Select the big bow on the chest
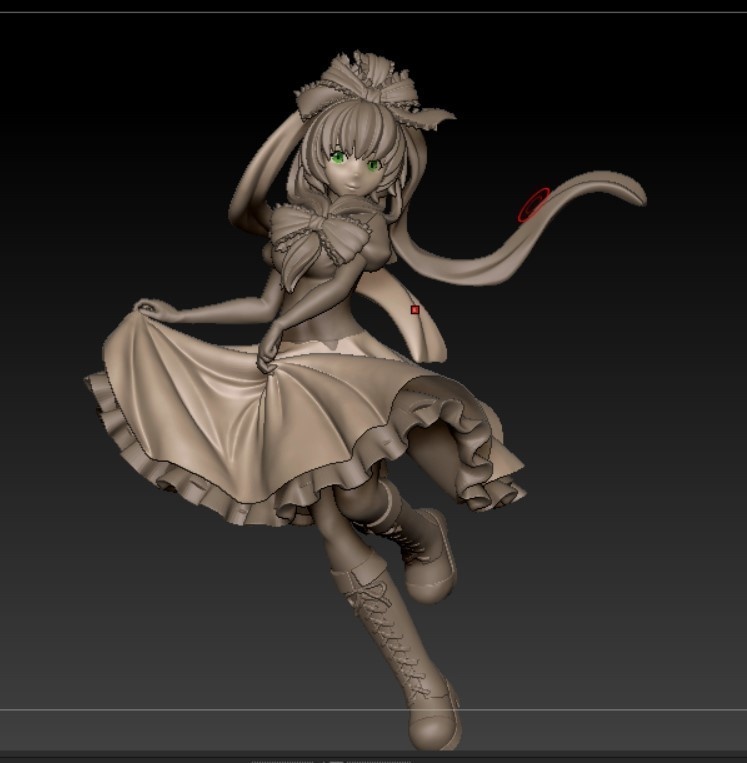Screen dimensions: 747x763 click(x=320, y=237)
